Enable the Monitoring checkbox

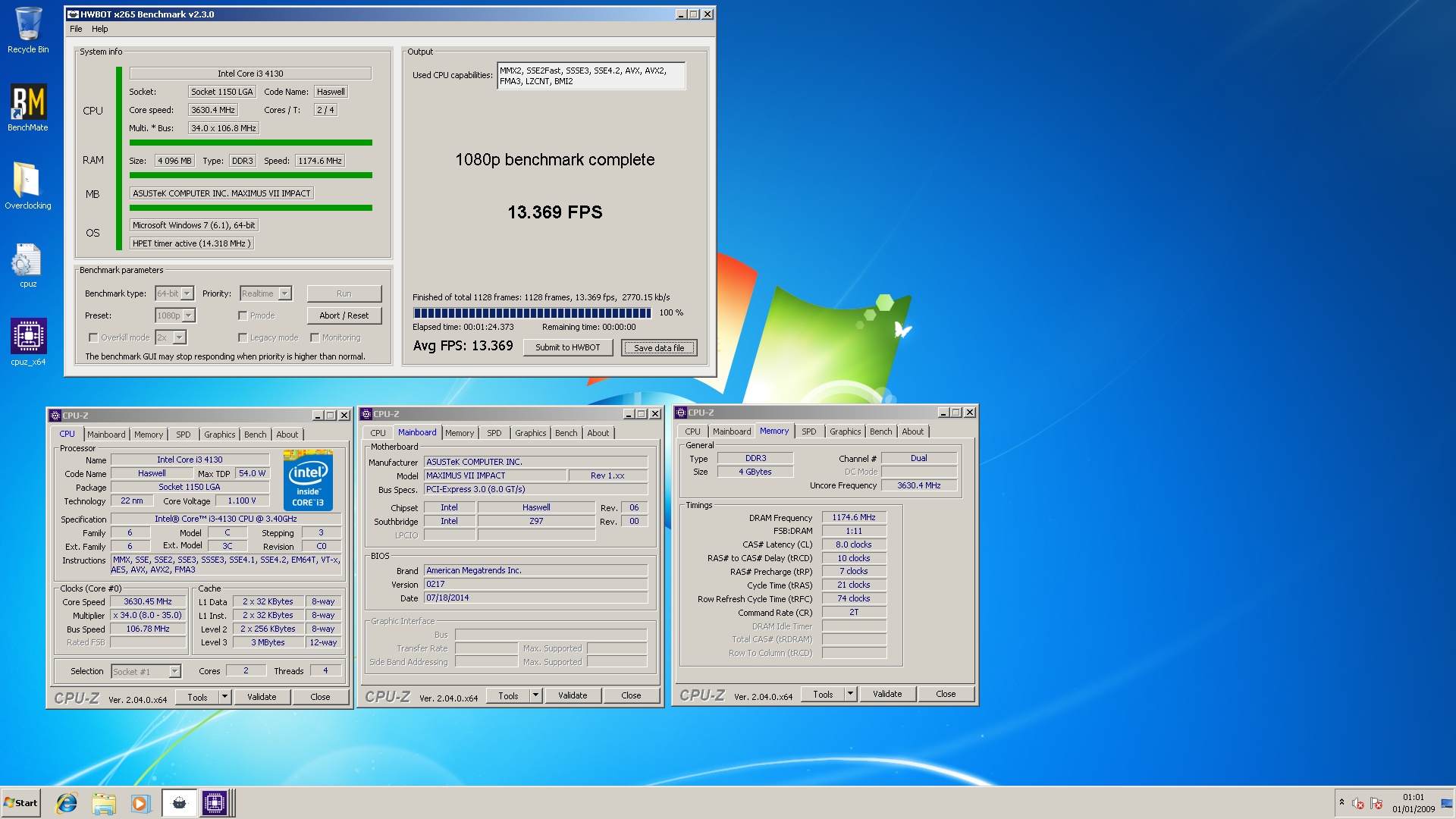(x=315, y=337)
